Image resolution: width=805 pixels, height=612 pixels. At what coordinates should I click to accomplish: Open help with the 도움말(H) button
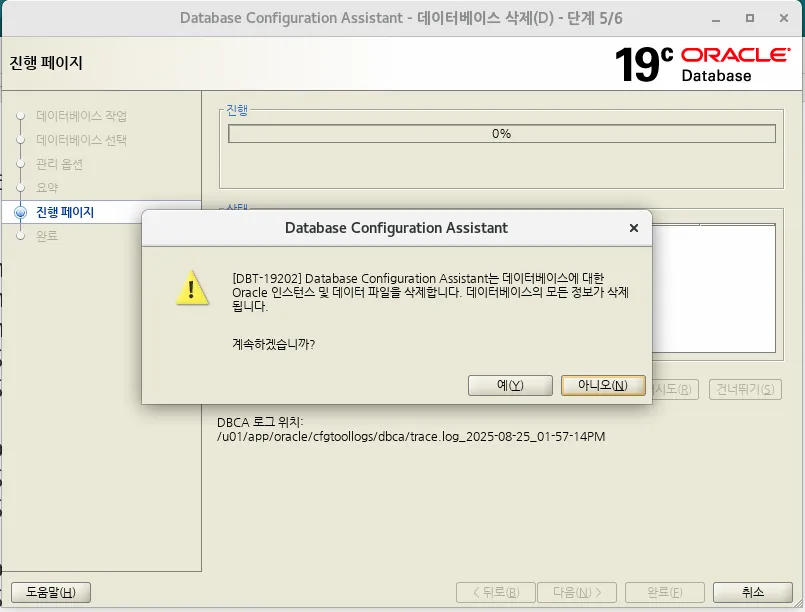(51, 592)
